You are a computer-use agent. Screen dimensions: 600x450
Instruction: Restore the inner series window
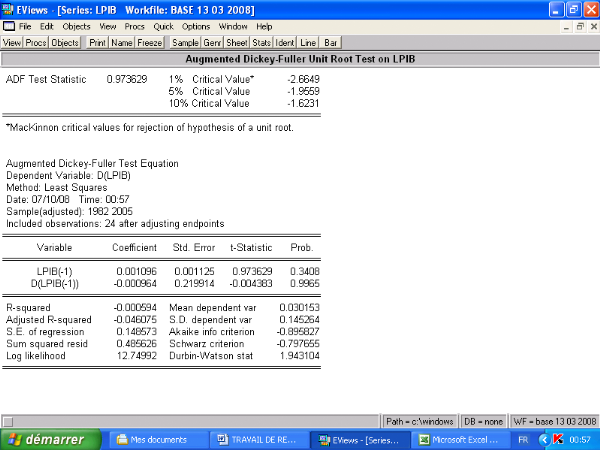click(580, 27)
